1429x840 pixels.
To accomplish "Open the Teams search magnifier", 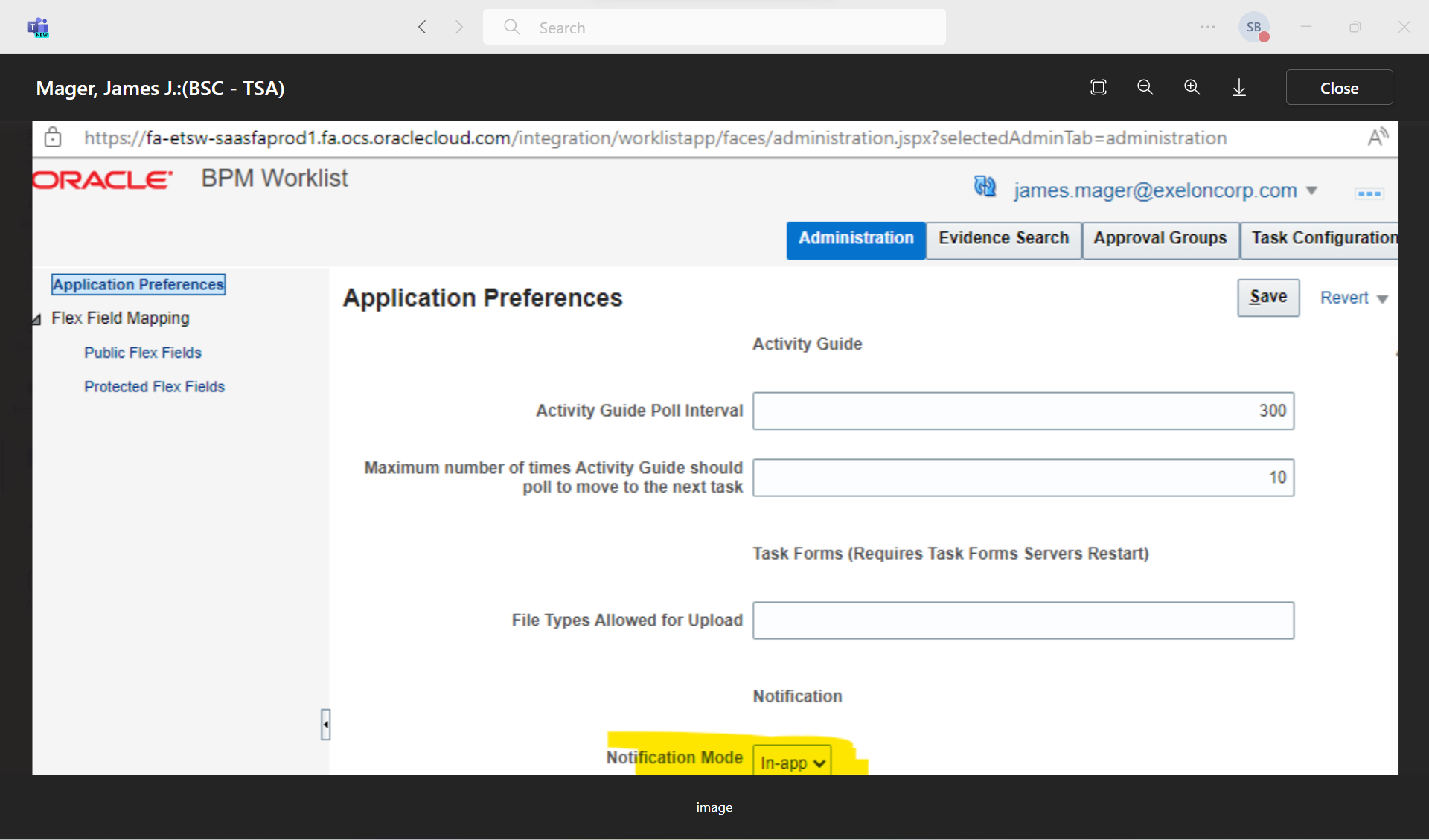I will tap(511, 27).
